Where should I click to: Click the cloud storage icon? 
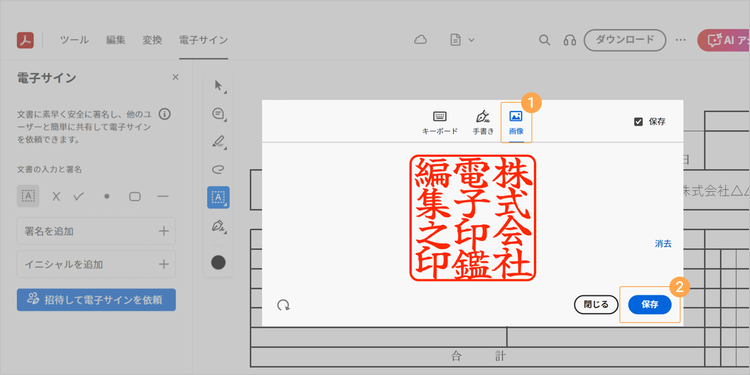pyautogui.click(x=420, y=40)
